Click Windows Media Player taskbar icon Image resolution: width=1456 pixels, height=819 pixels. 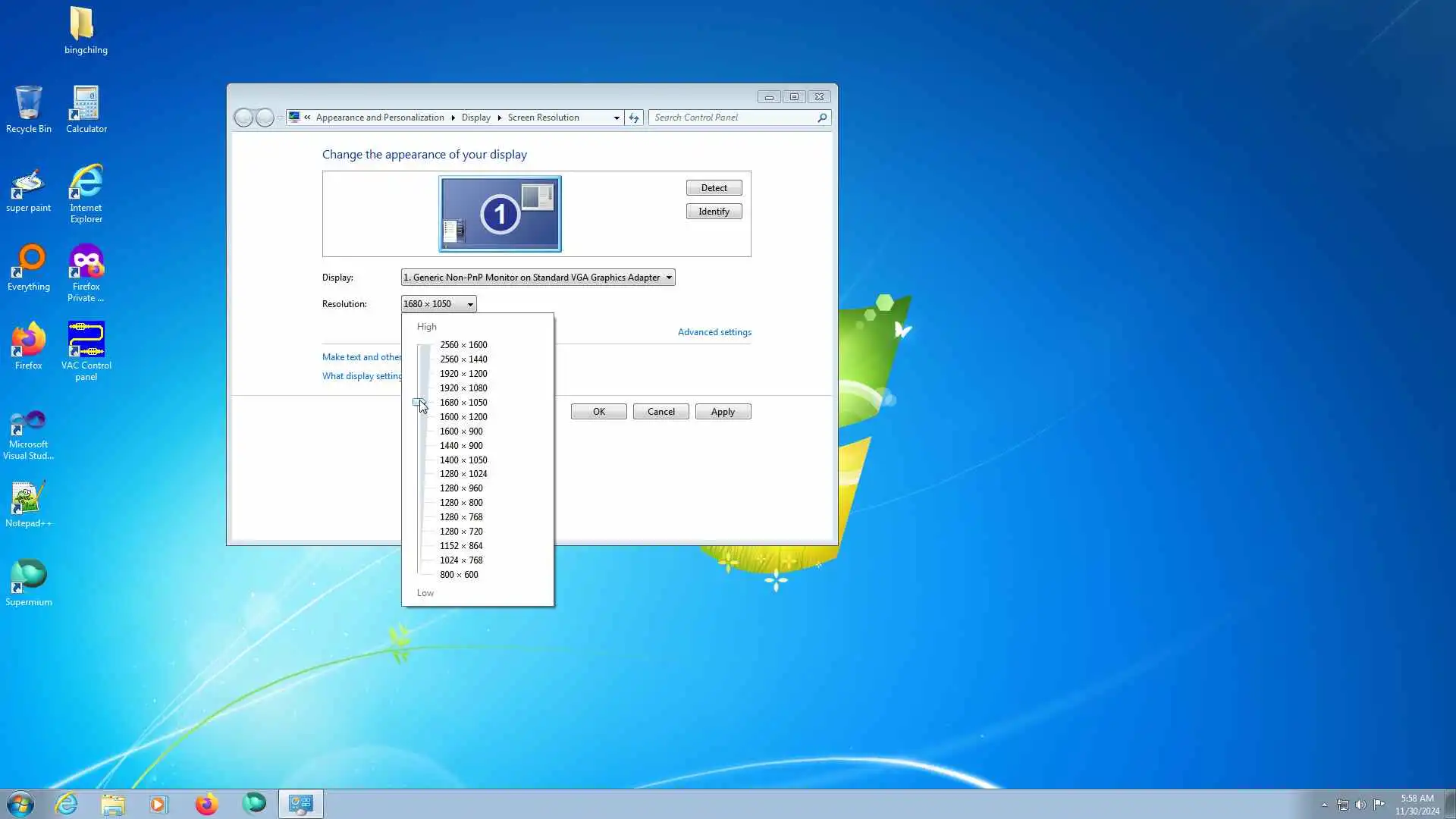point(158,804)
